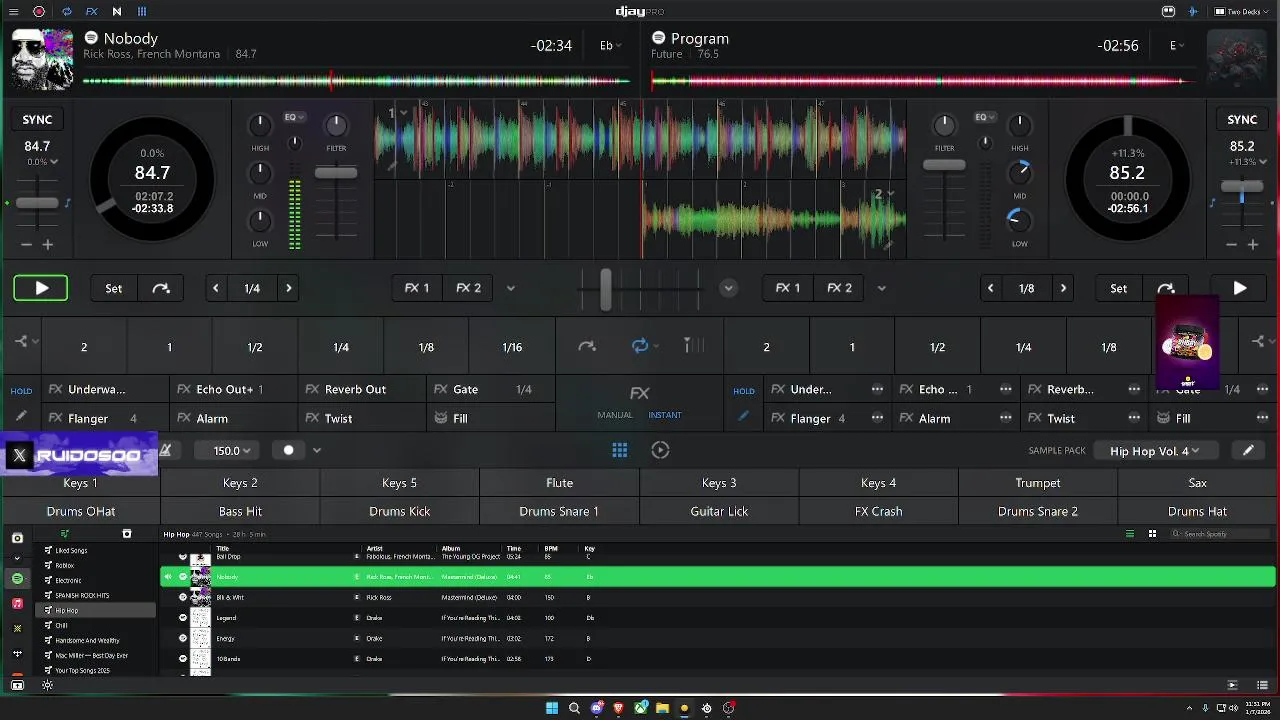Open the crossfader options chevron
Screen dimensions: 1280x720
pos(728,288)
